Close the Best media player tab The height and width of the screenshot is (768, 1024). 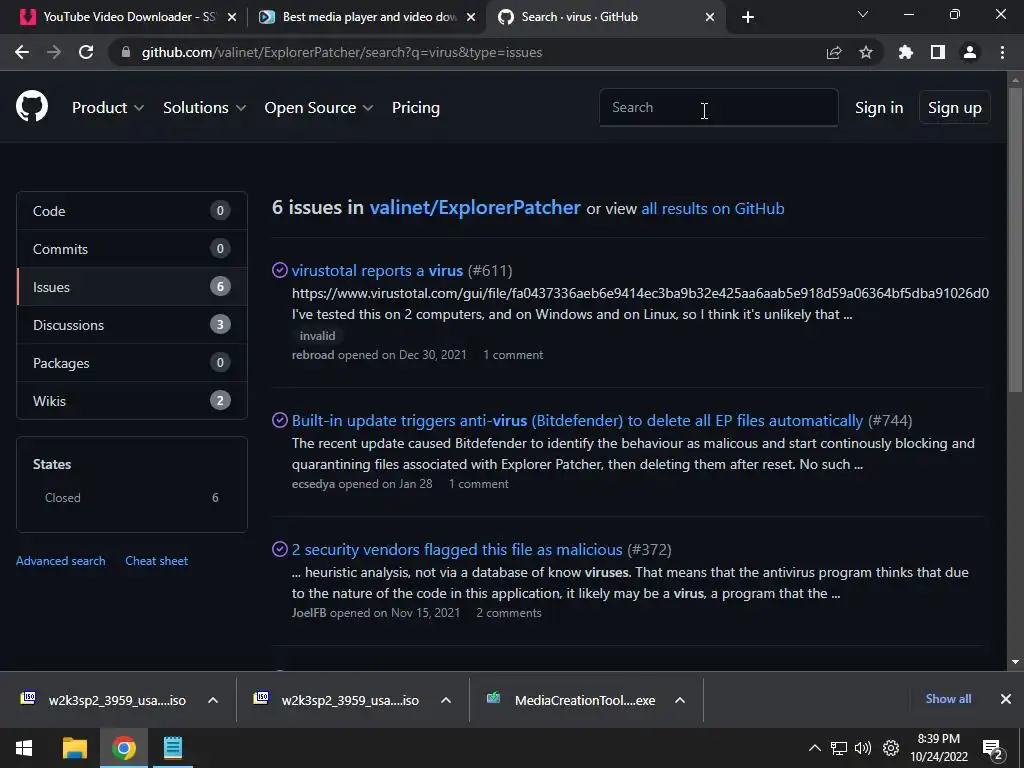(x=471, y=17)
